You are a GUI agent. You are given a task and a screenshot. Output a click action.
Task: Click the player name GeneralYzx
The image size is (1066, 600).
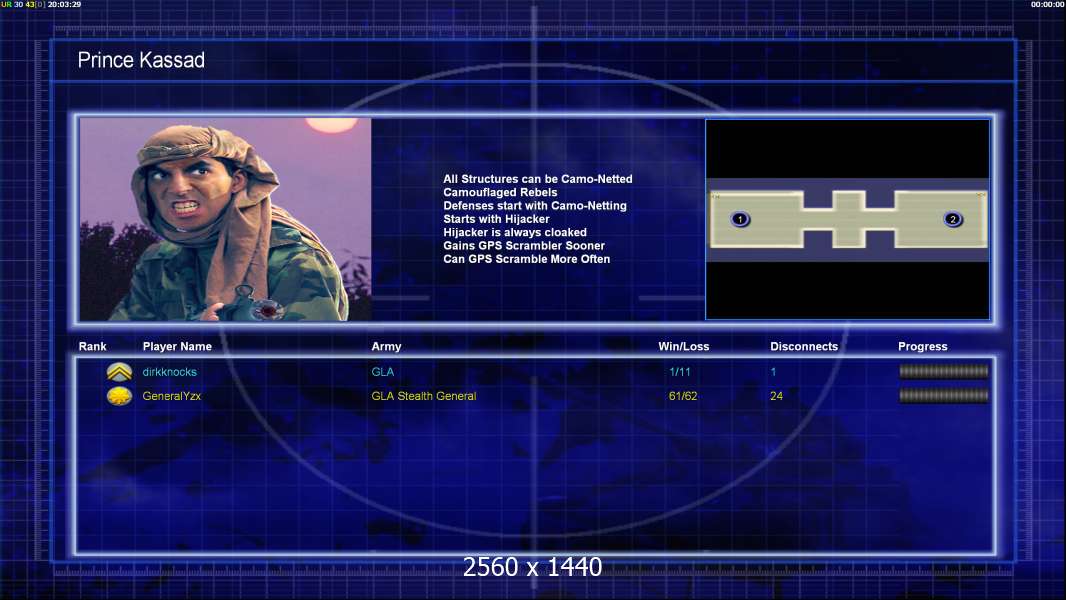click(x=171, y=396)
